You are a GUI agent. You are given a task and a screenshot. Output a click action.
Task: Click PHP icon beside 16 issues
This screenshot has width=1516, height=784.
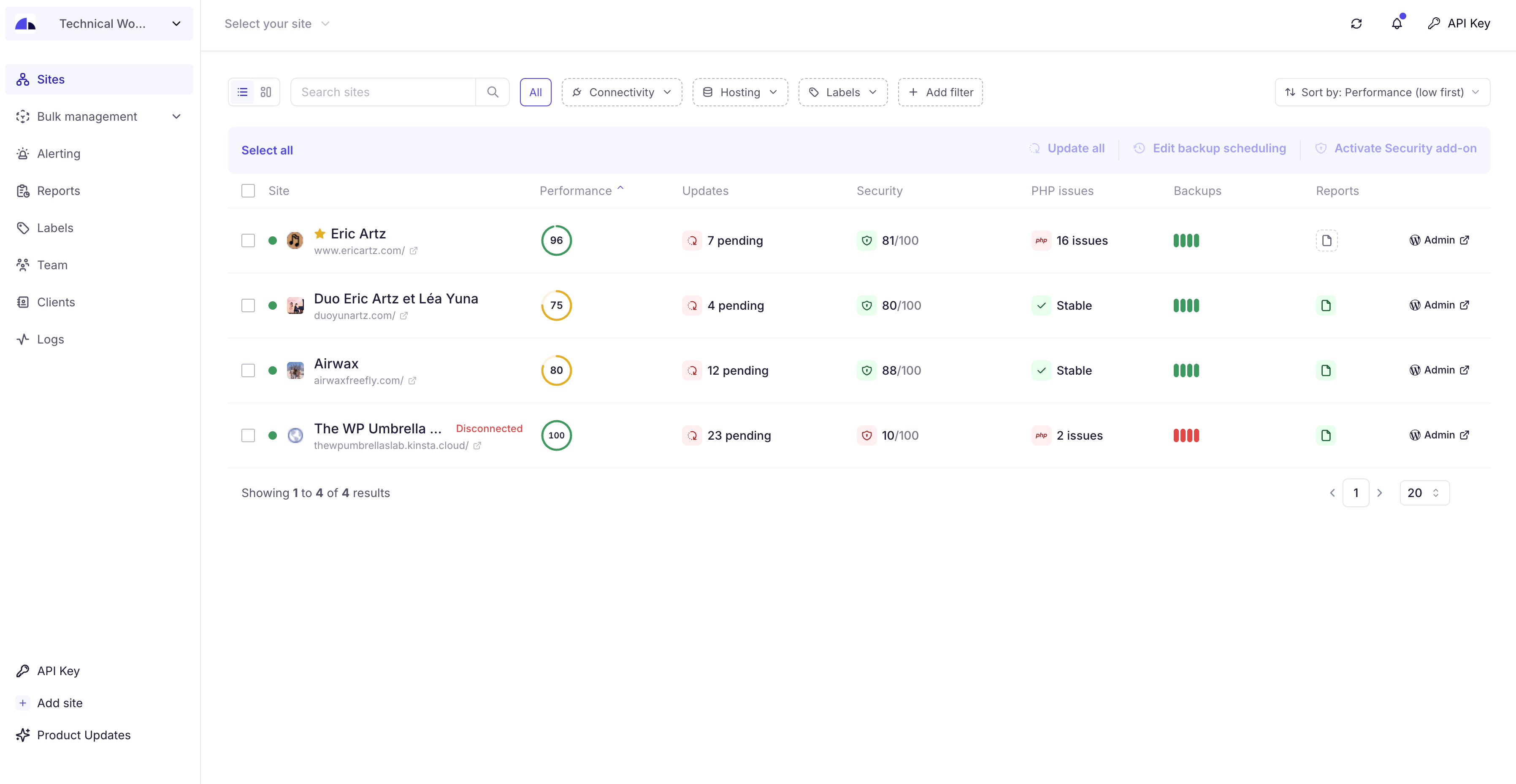(1041, 241)
